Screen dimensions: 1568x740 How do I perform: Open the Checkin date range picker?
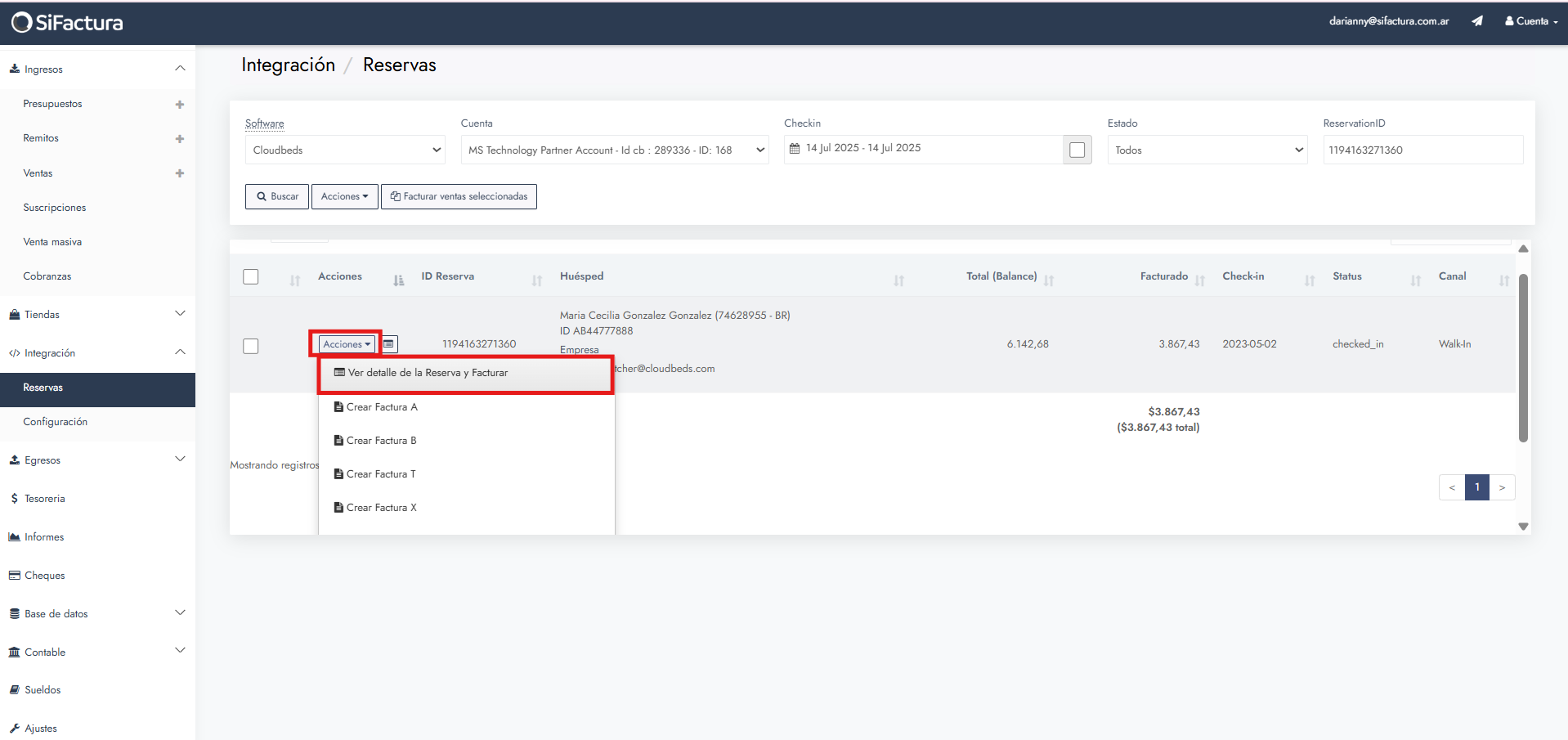click(924, 149)
